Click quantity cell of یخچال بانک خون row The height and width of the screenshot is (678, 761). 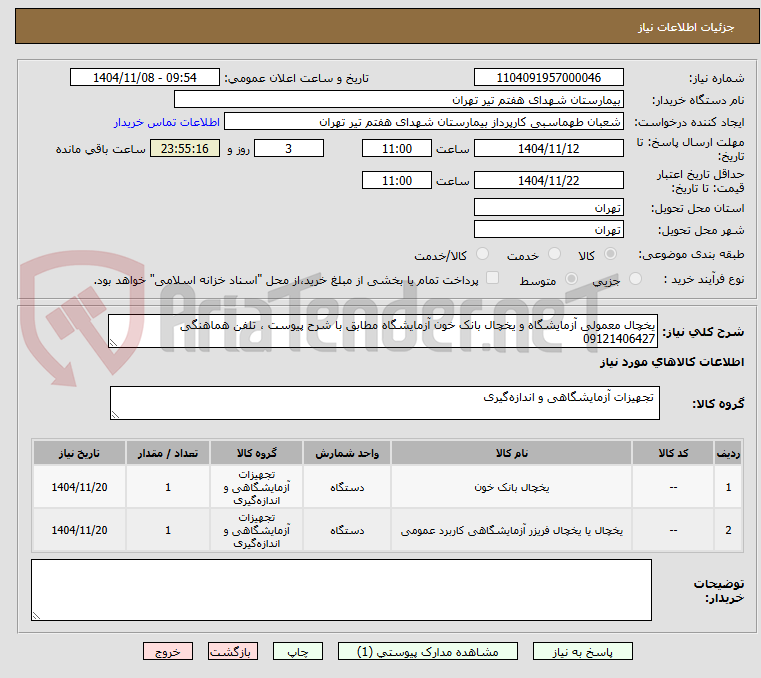[x=167, y=487]
